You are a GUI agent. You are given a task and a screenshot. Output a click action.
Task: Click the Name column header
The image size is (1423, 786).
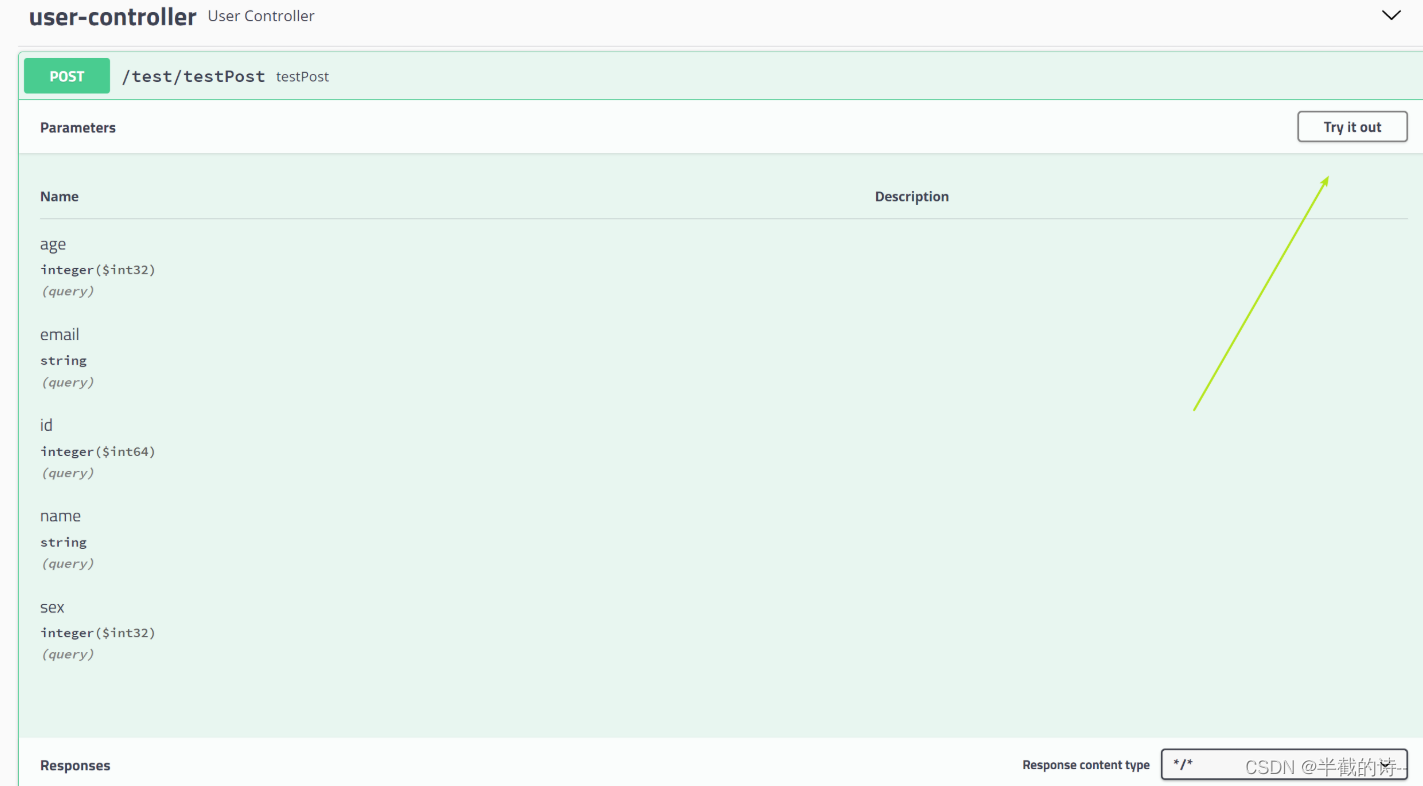[59, 196]
